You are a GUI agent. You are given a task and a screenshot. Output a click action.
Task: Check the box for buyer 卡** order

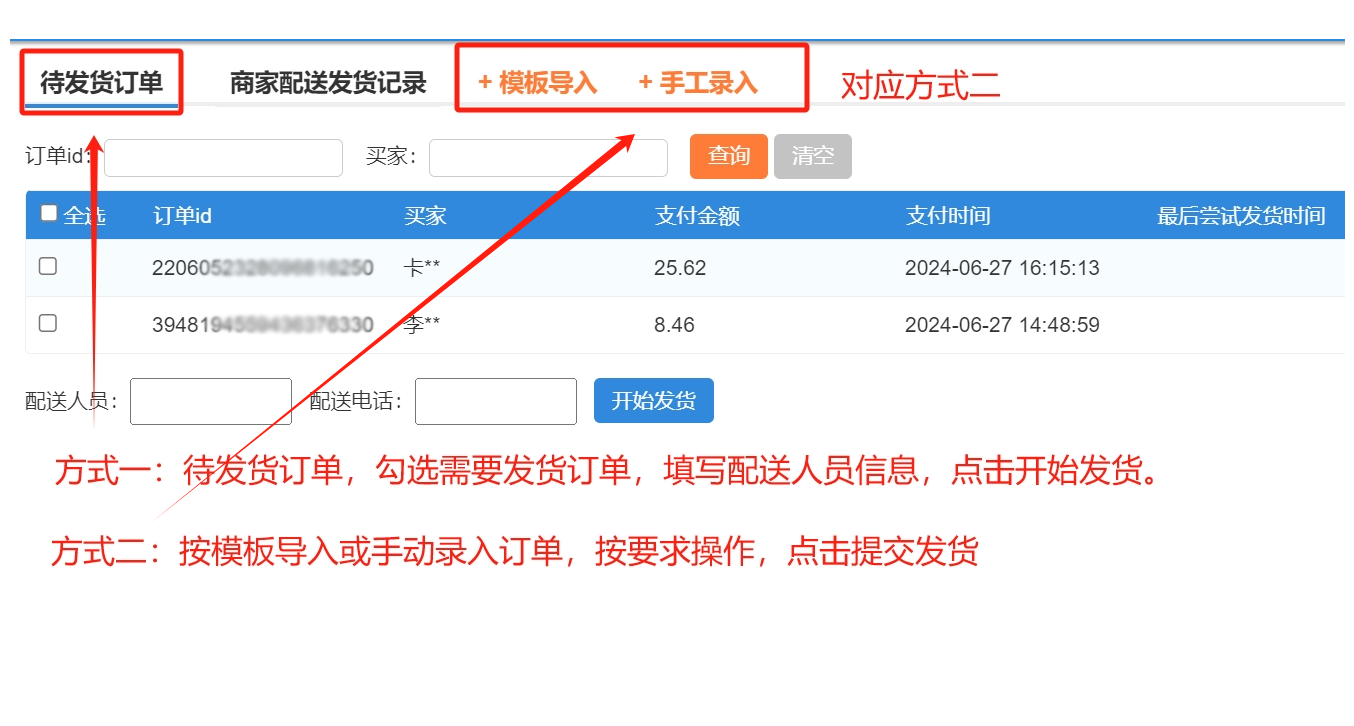click(x=47, y=266)
